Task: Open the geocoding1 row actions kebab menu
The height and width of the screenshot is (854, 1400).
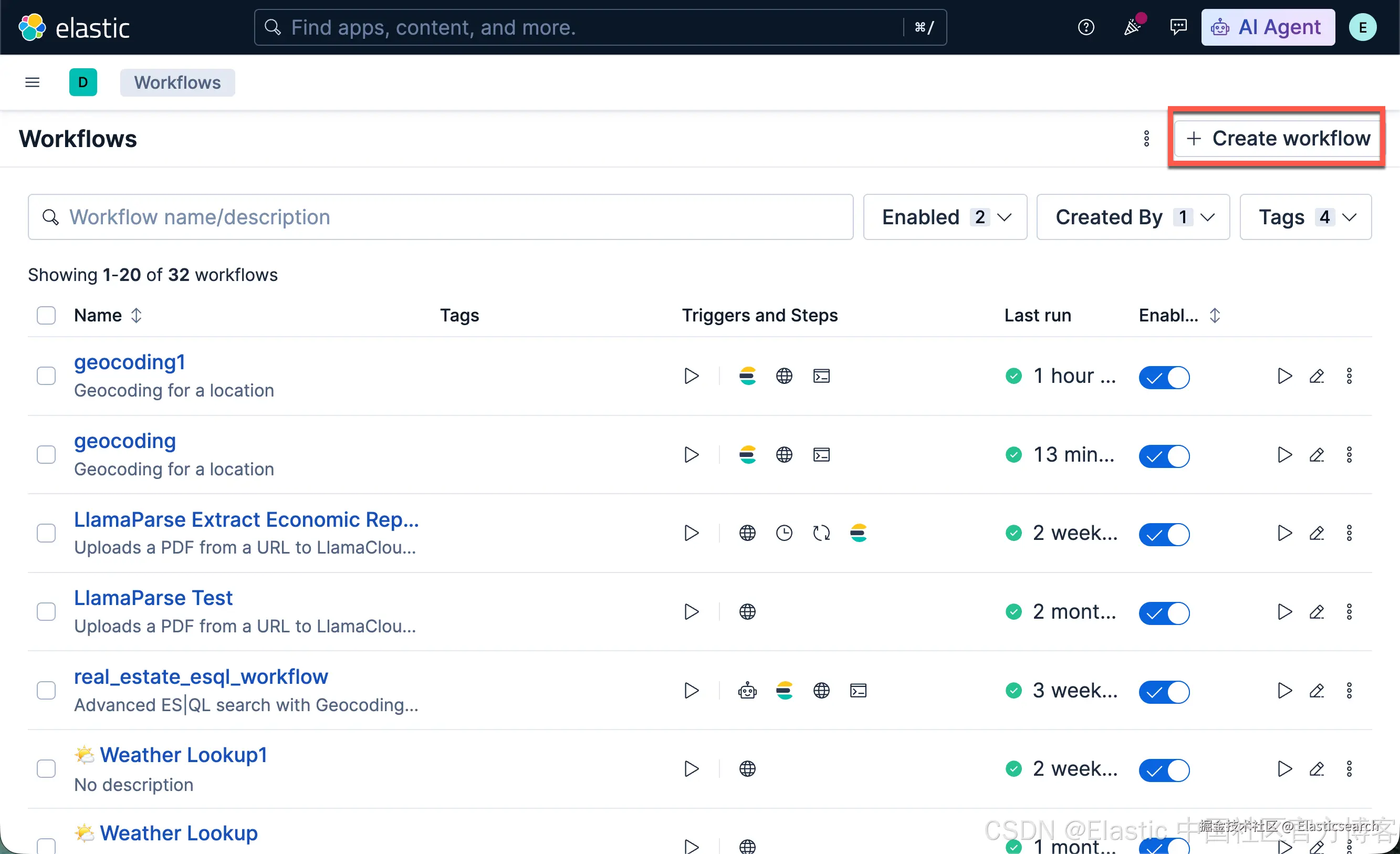Action: point(1349,376)
